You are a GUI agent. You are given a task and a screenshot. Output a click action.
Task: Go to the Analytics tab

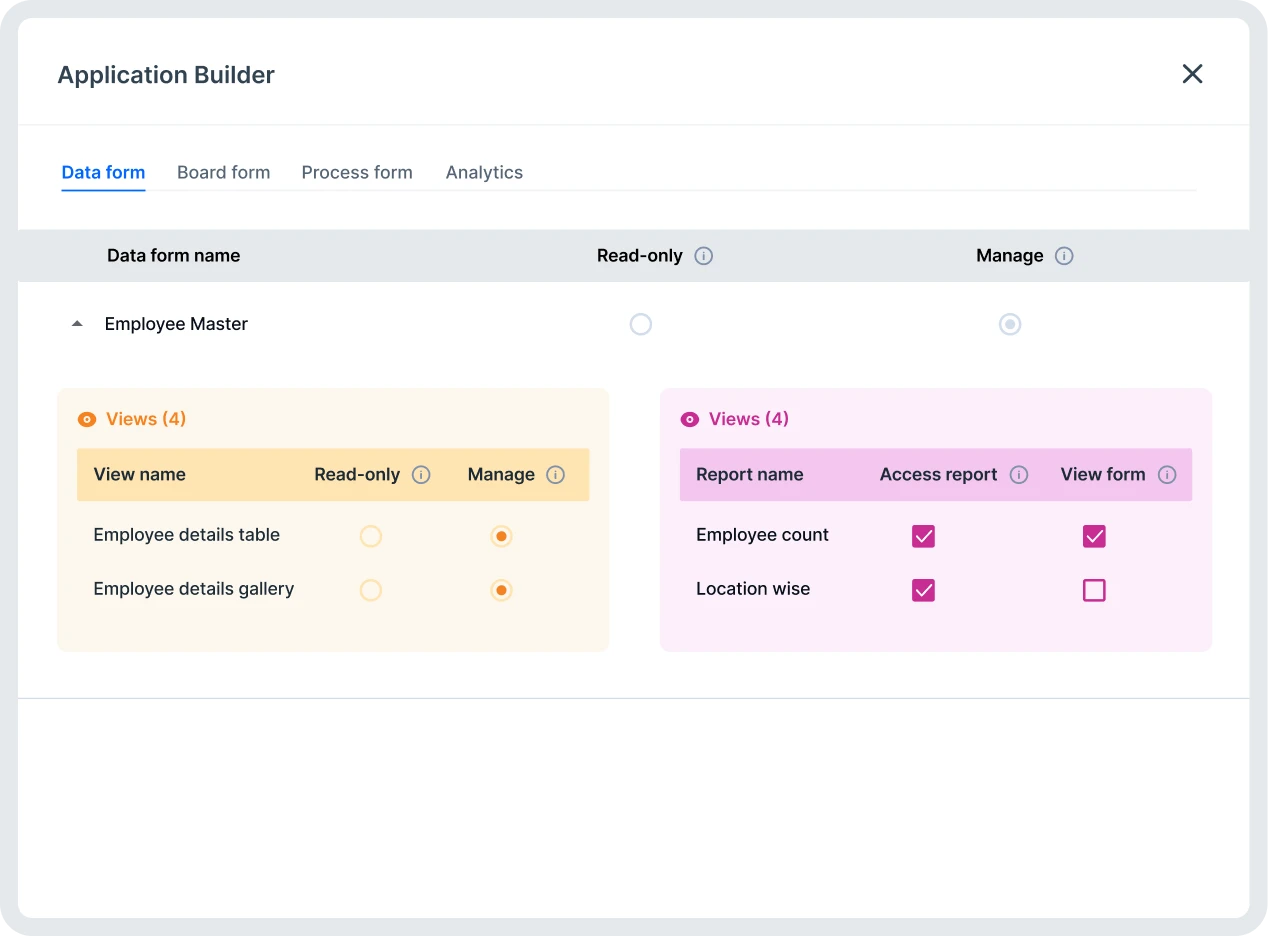click(x=484, y=173)
